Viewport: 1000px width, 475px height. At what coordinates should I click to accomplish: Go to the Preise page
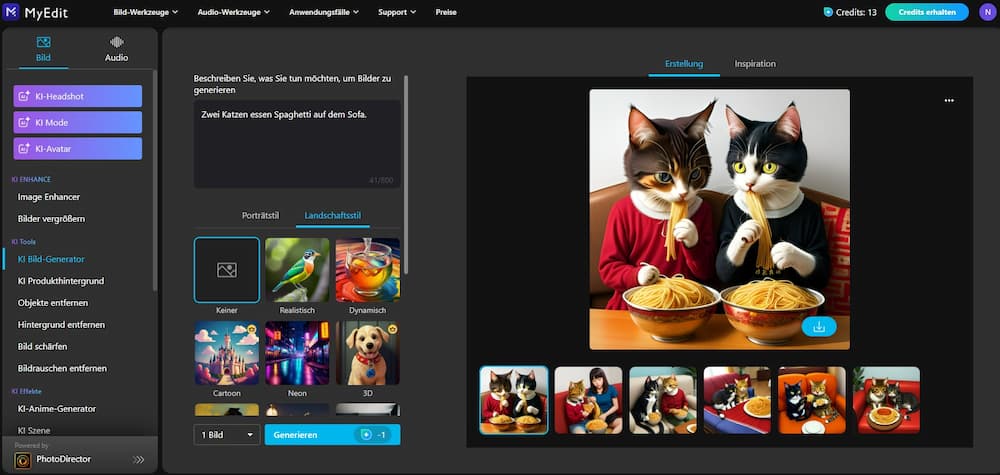point(446,12)
